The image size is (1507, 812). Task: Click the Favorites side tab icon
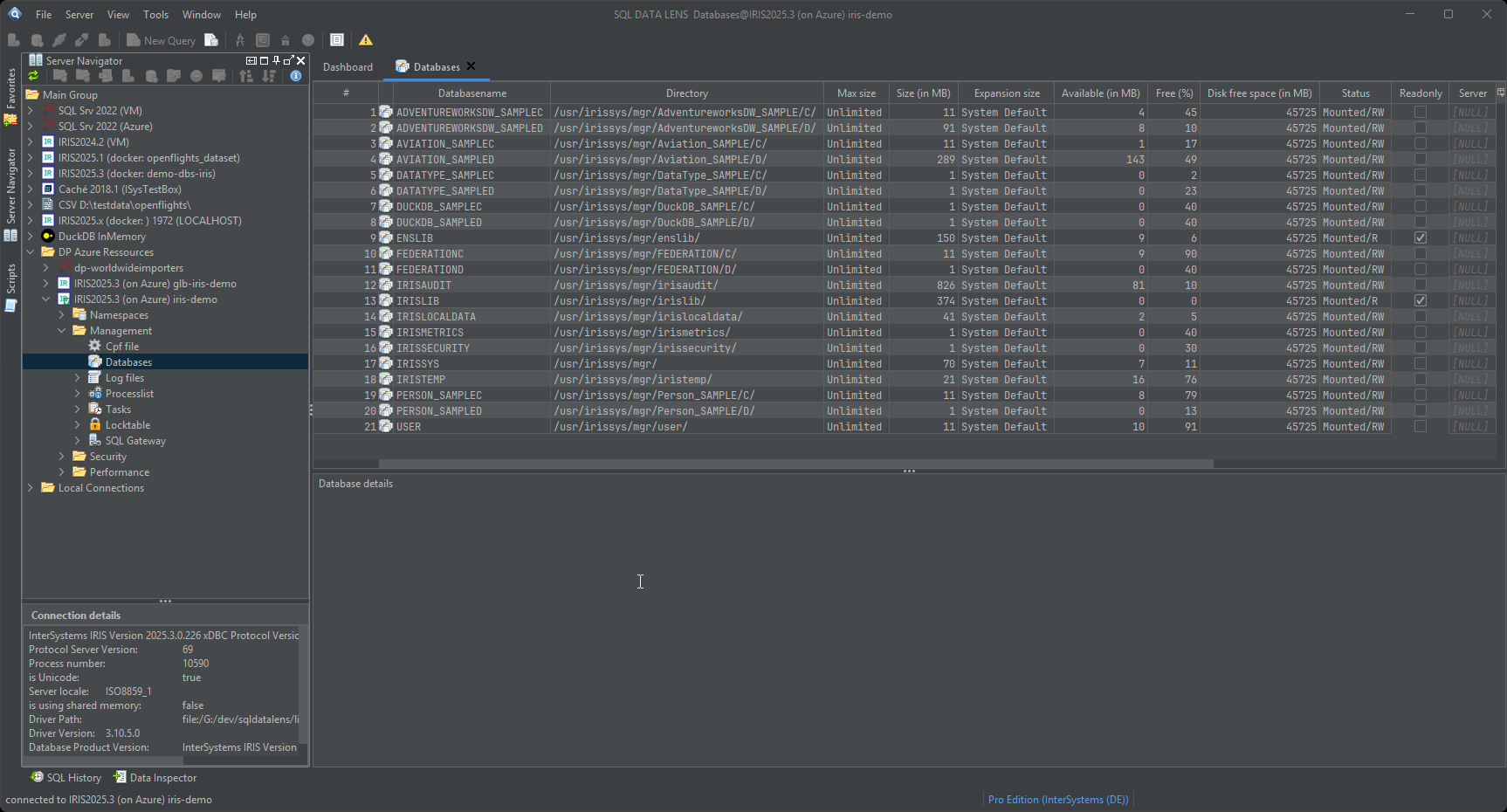coord(10,120)
